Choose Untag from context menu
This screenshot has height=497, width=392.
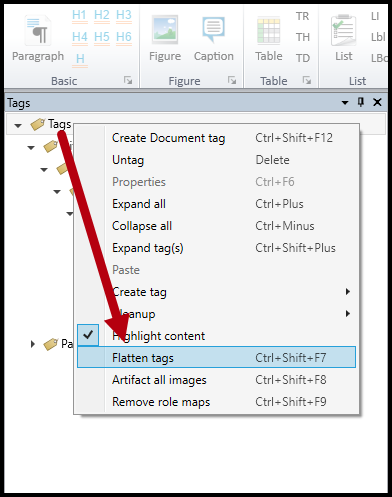click(x=216, y=160)
